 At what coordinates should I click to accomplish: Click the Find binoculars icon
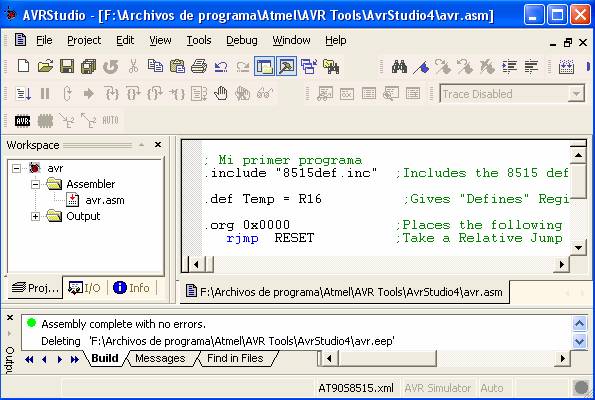pos(399,67)
